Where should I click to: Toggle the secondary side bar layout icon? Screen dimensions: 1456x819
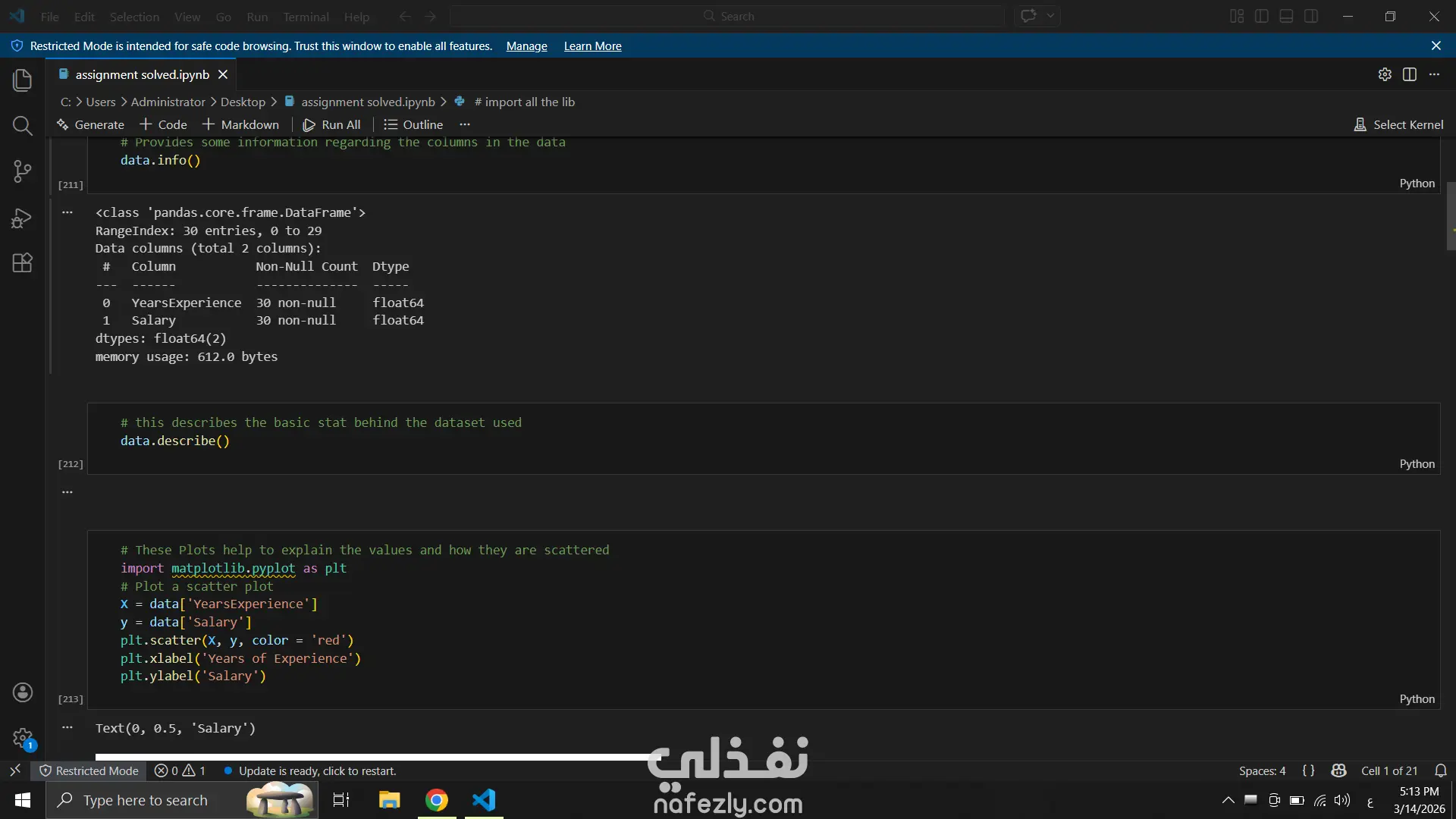1311,16
